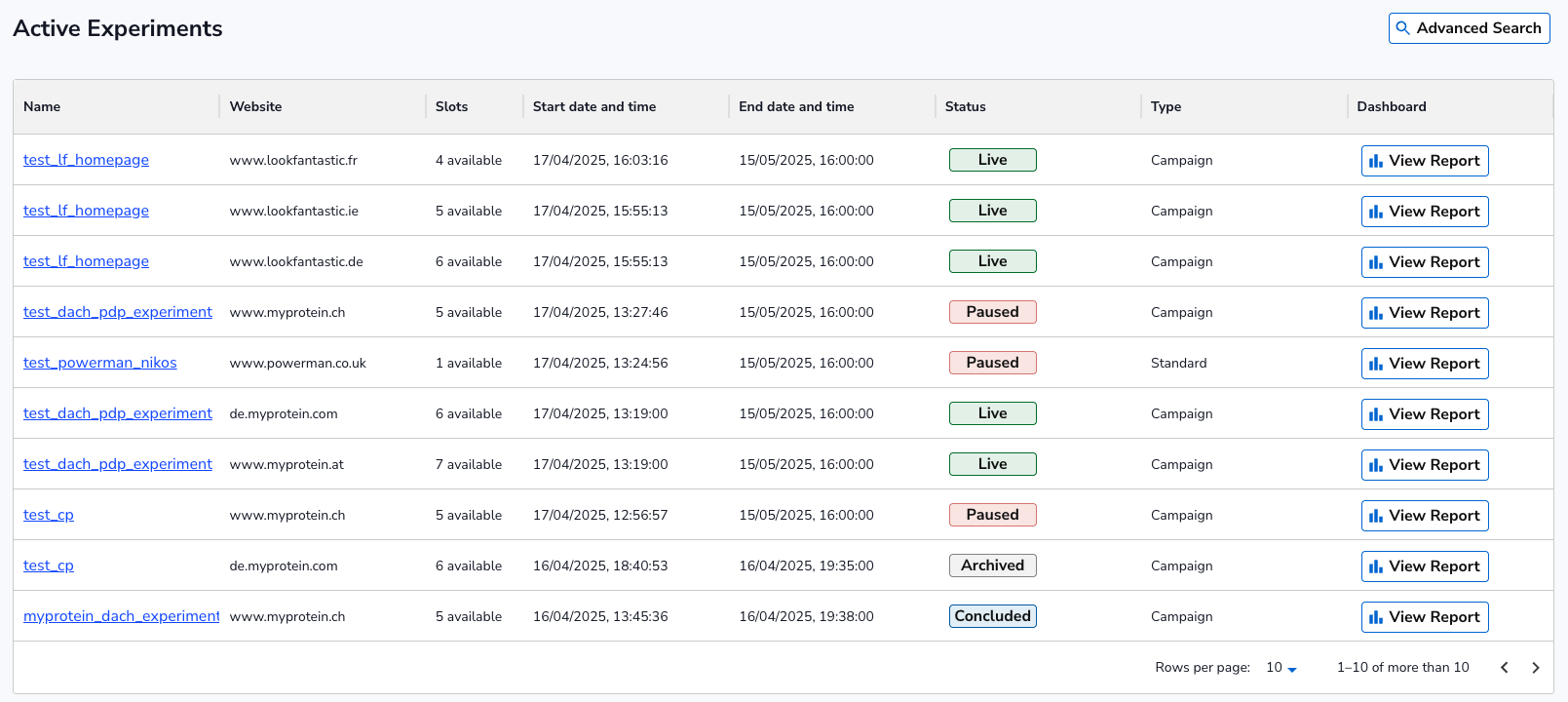Click chart icon for www.myprotein.at row
The width and height of the screenshot is (1568, 702).
click(1376, 465)
